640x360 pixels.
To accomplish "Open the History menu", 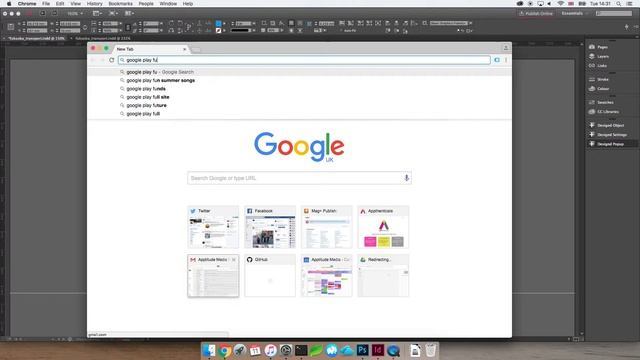I will (x=95, y=4).
